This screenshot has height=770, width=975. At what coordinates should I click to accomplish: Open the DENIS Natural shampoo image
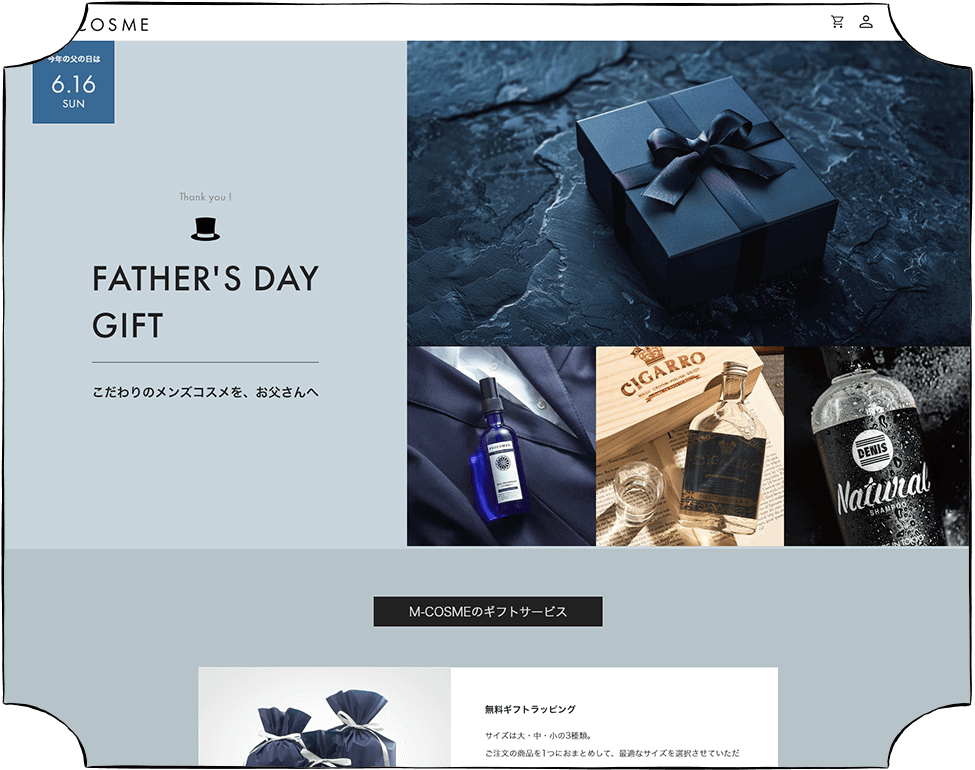tap(877, 446)
